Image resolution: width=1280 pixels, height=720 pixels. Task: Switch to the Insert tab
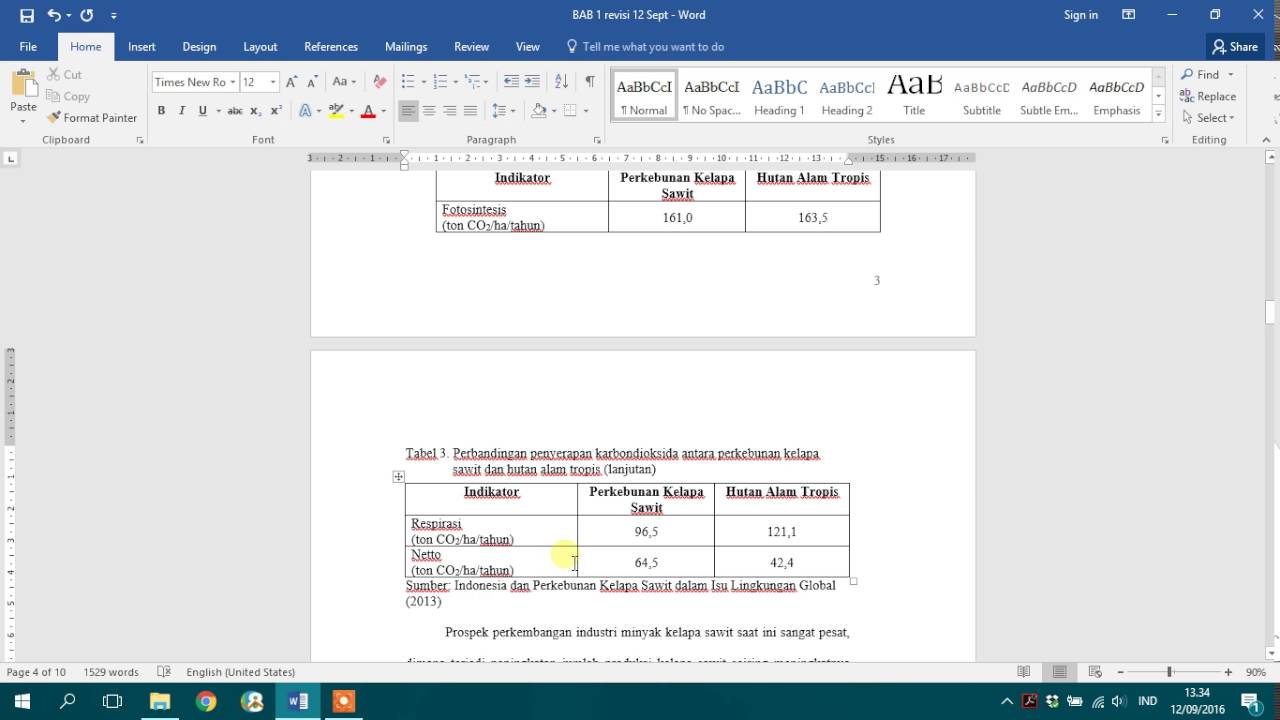[141, 47]
